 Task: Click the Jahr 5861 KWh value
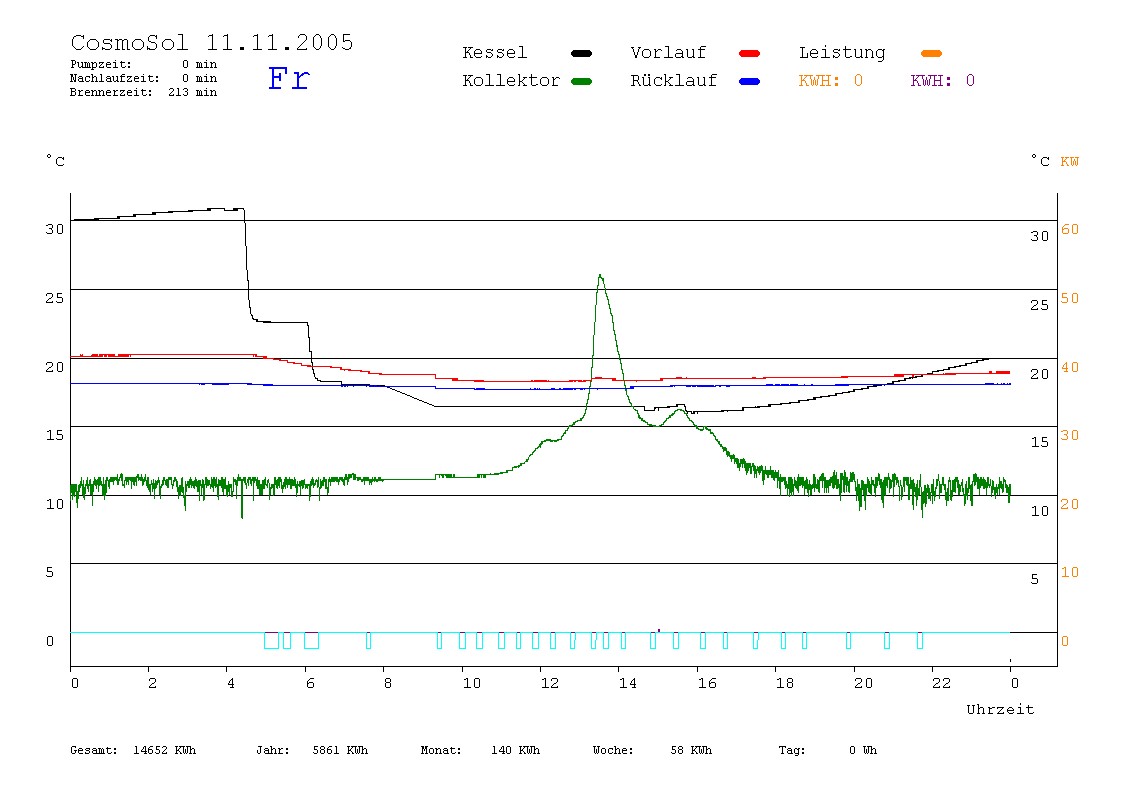pos(312,750)
